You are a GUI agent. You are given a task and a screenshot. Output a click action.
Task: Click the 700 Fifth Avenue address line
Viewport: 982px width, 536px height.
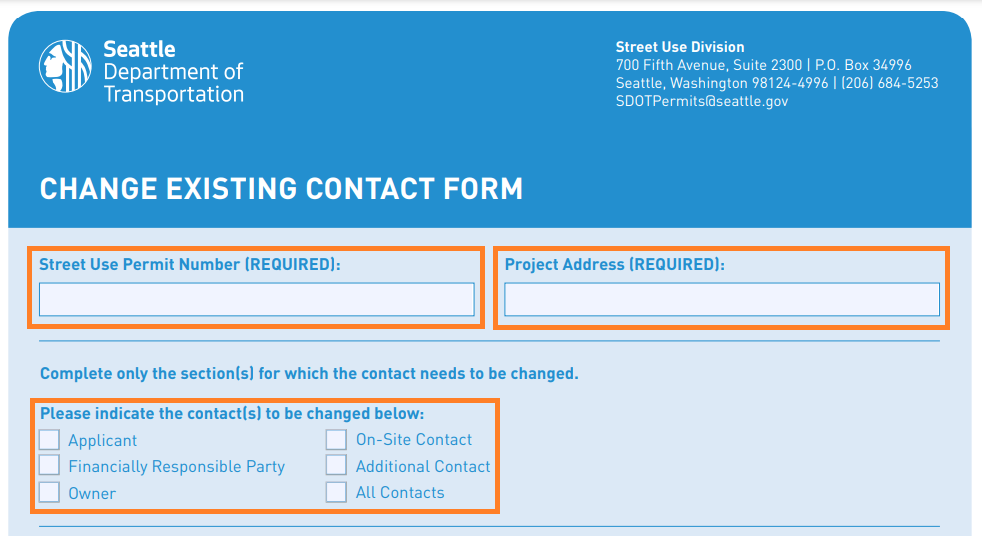click(763, 65)
